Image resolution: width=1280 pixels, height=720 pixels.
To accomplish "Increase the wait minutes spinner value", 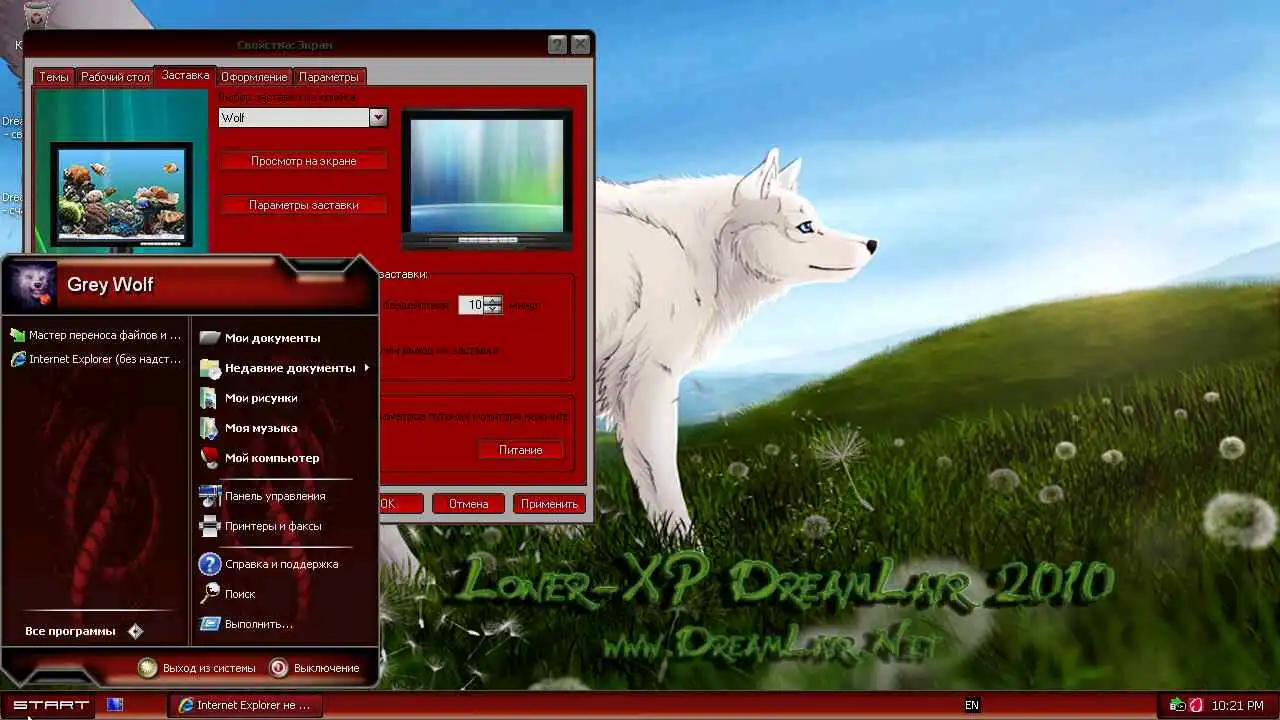I will (492, 300).
